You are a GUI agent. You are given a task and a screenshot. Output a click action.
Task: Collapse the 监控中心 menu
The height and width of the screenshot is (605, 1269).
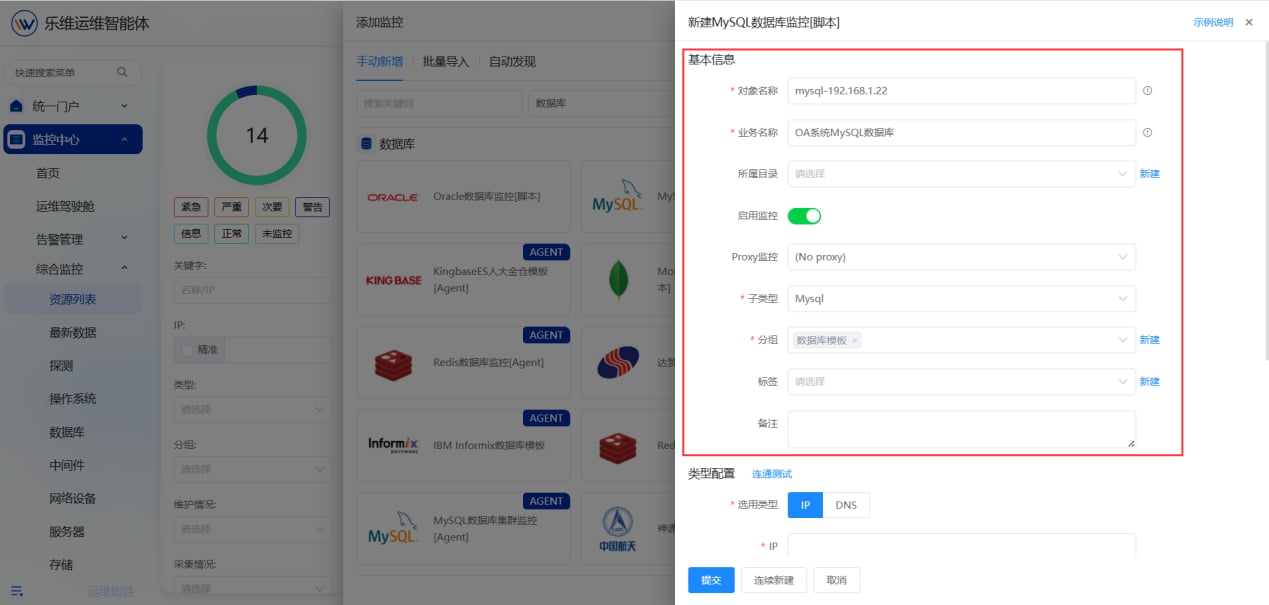[x=124, y=140]
